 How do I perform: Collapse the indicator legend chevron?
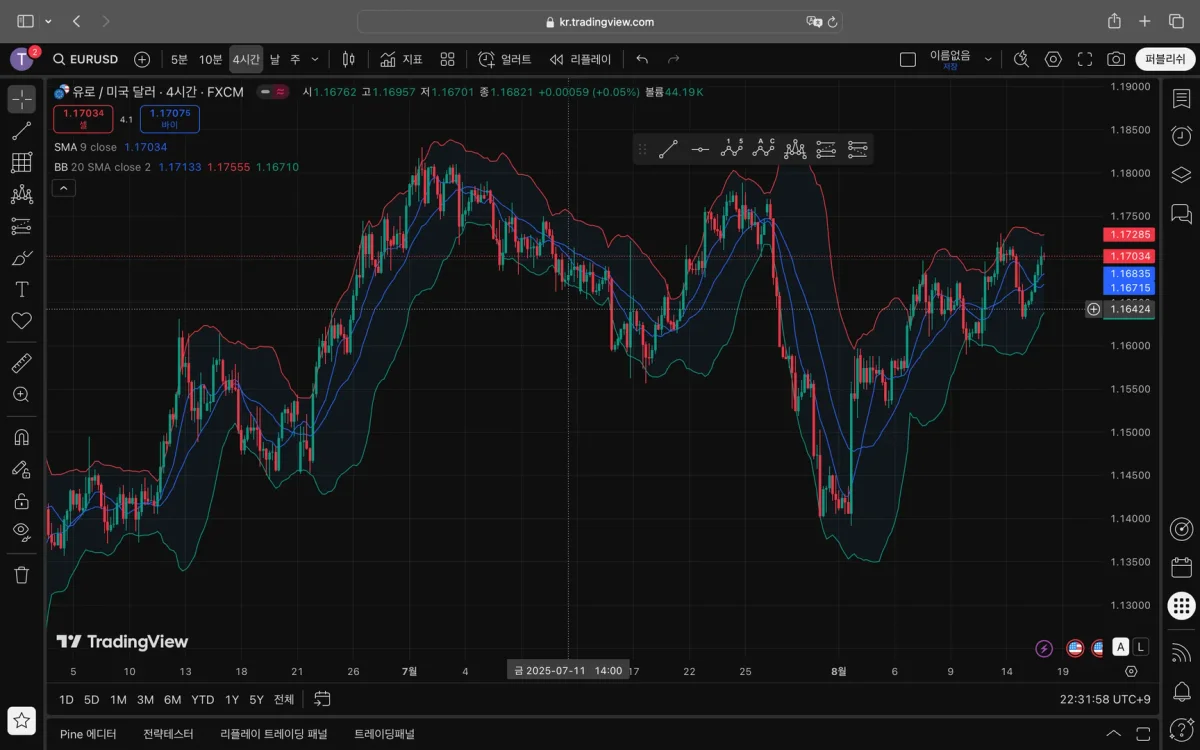pos(63,188)
